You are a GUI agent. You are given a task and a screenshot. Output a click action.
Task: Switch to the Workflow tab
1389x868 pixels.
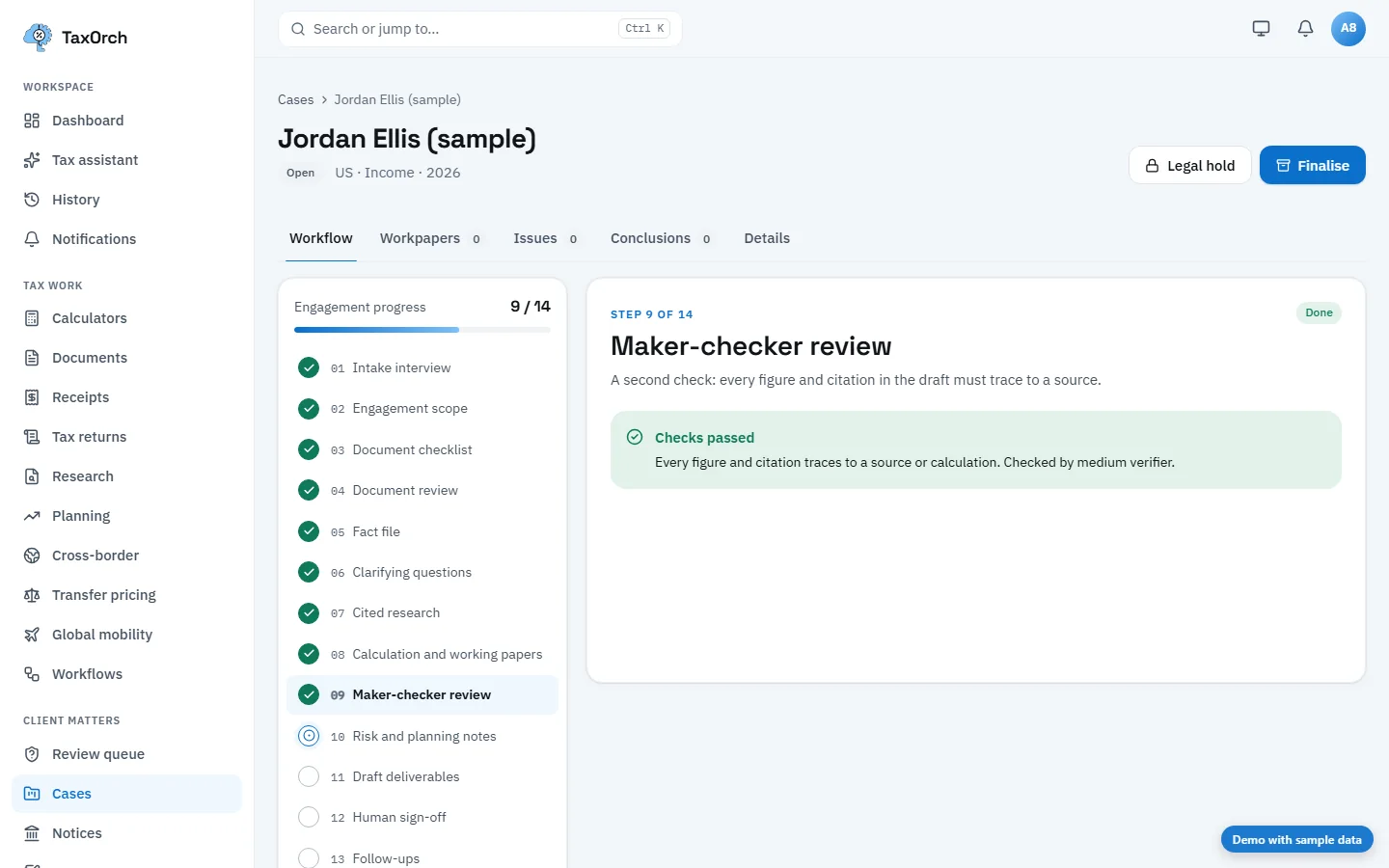click(x=321, y=238)
